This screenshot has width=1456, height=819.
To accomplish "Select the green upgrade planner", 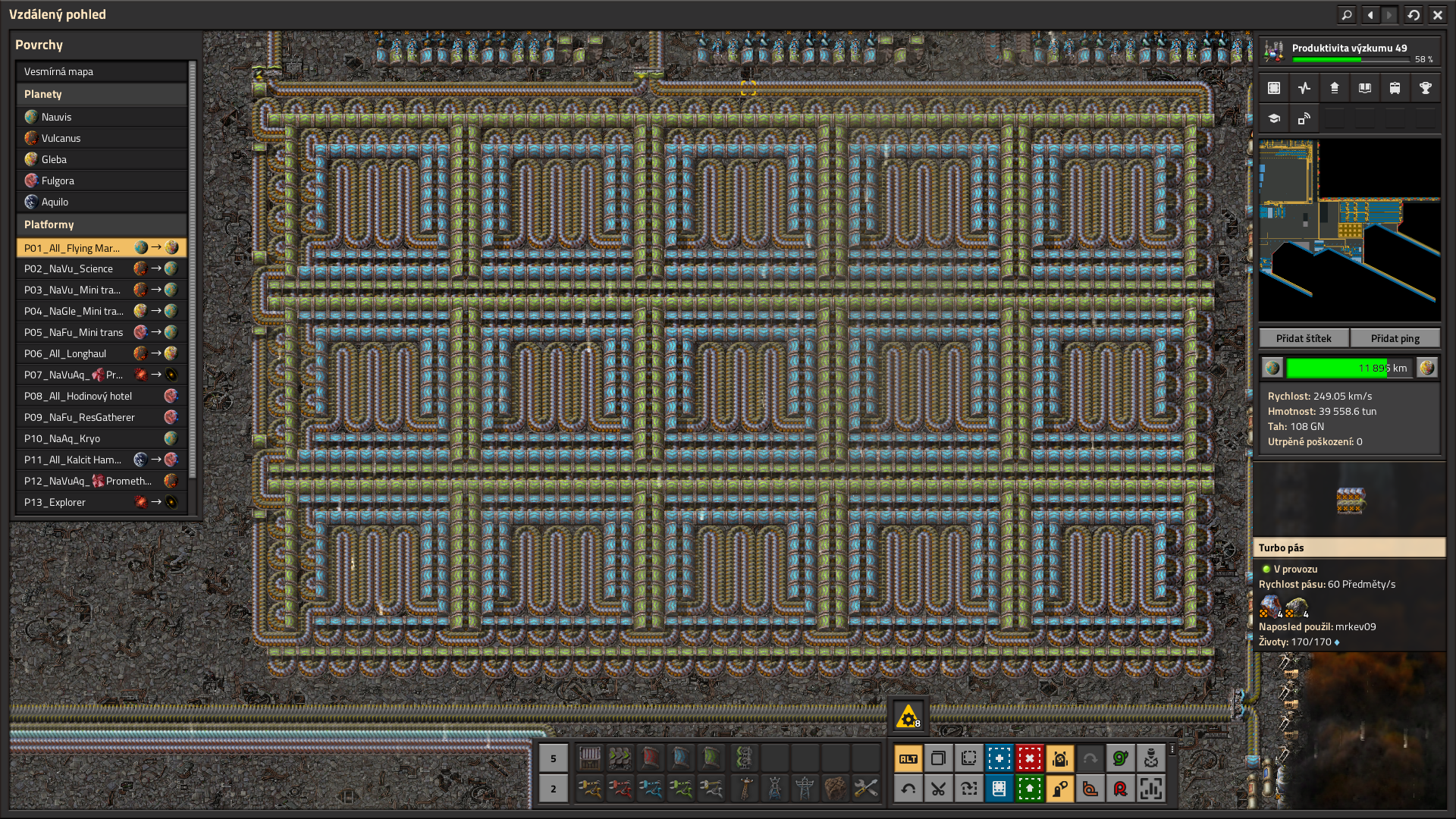I will (x=1029, y=789).
